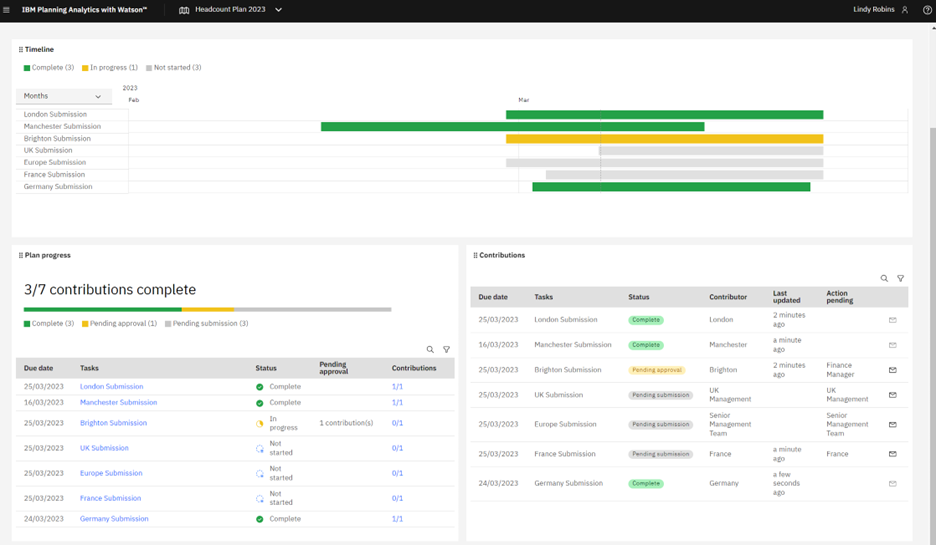Open the France Submission task link
Viewport: 936px width, 545px height.
tap(110, 498)
